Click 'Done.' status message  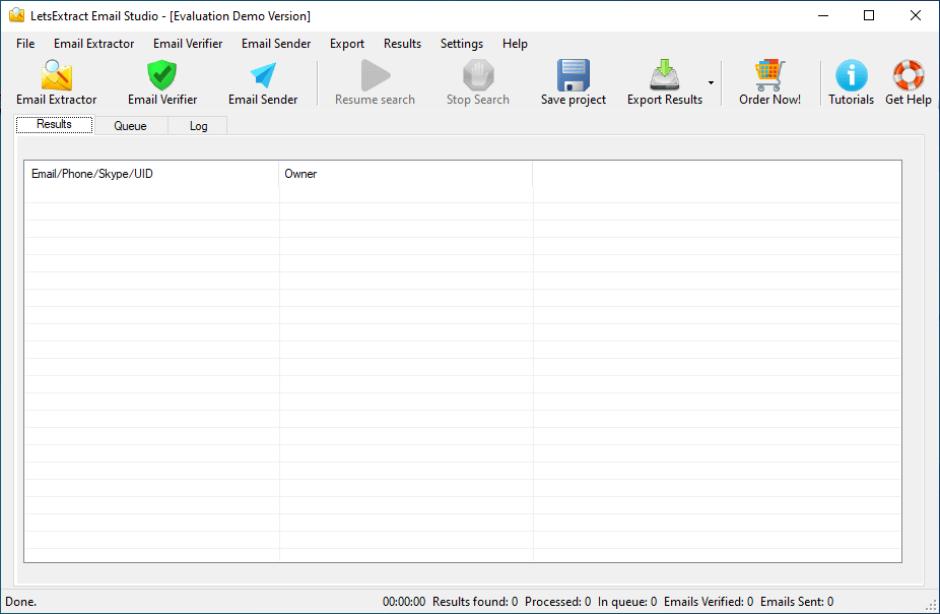pyautogui.click(x=21, y=601)
